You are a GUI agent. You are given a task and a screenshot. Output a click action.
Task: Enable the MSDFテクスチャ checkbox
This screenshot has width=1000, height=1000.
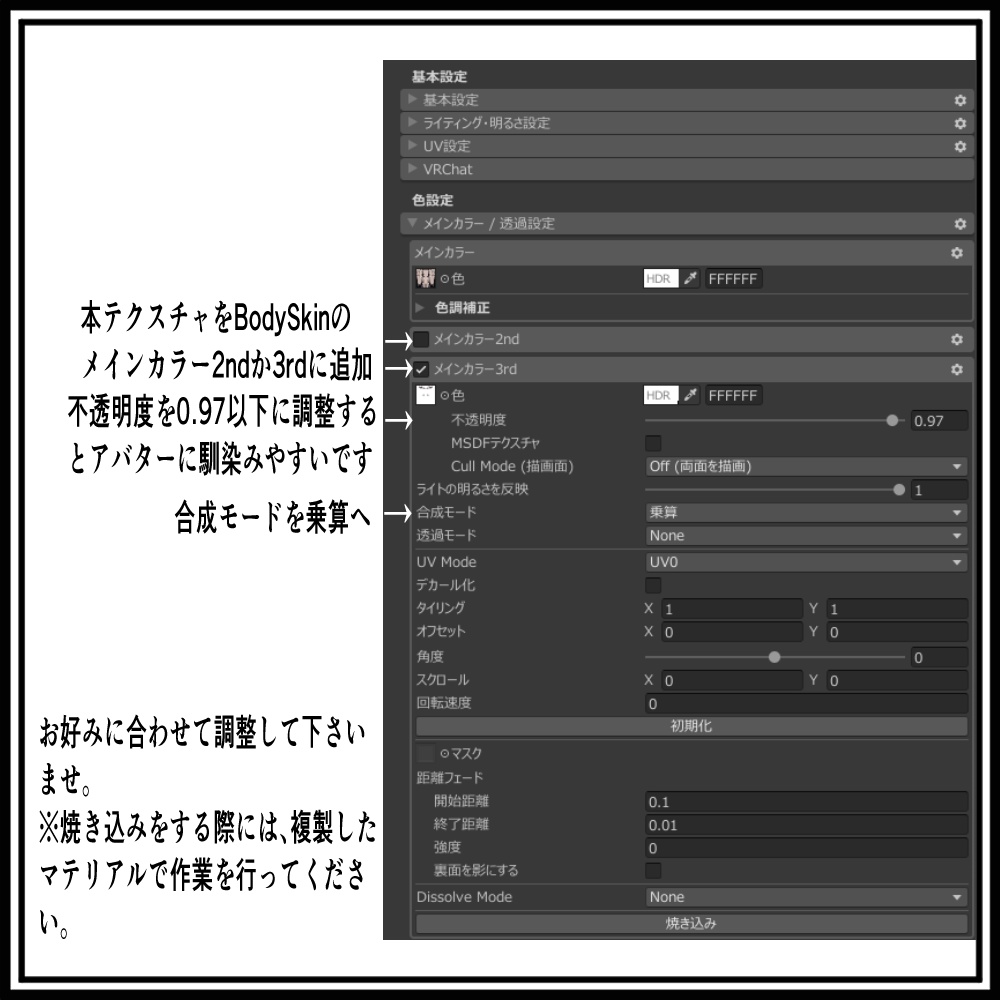(x=656, y=443)
